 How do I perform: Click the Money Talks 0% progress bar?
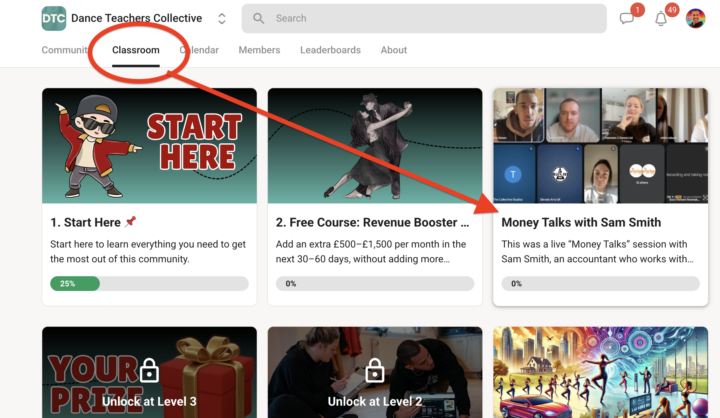coord(601,283)
